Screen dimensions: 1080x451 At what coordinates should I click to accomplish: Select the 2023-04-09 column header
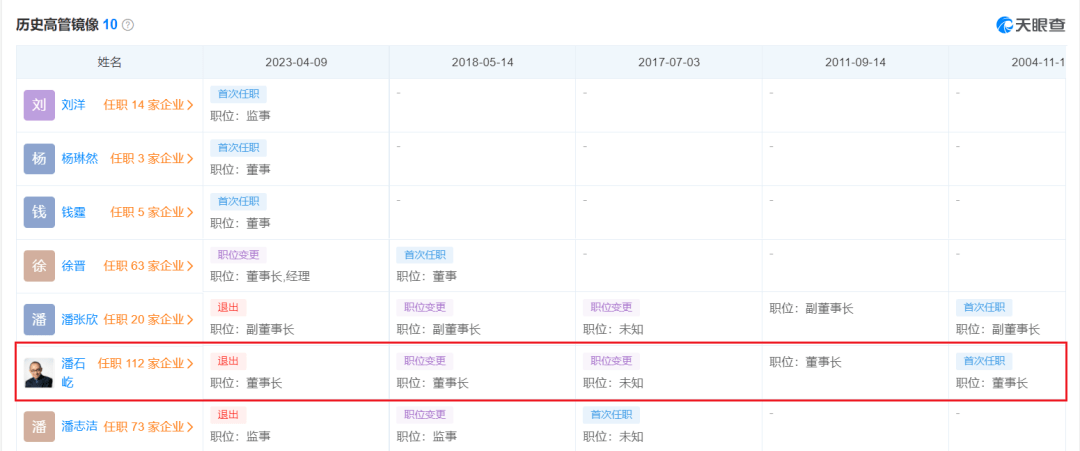[x=296, y=62]
